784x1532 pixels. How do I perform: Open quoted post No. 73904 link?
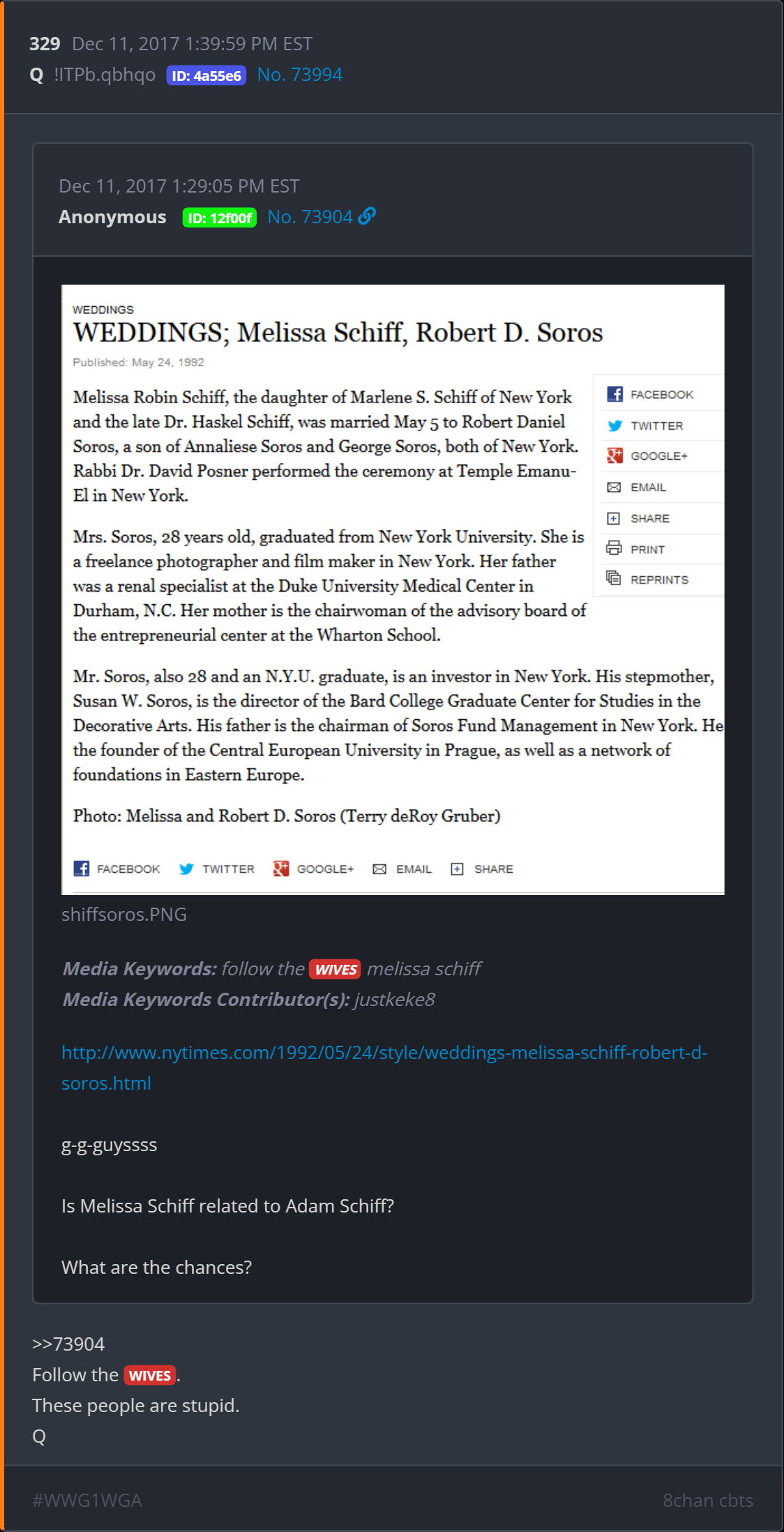pyautogui.click(x=310, y=217)
